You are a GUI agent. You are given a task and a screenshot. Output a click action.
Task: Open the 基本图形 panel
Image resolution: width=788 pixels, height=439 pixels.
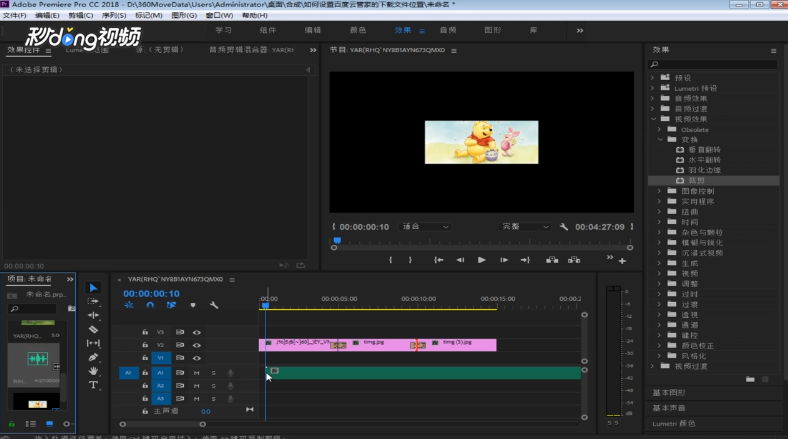click(669, 393)
